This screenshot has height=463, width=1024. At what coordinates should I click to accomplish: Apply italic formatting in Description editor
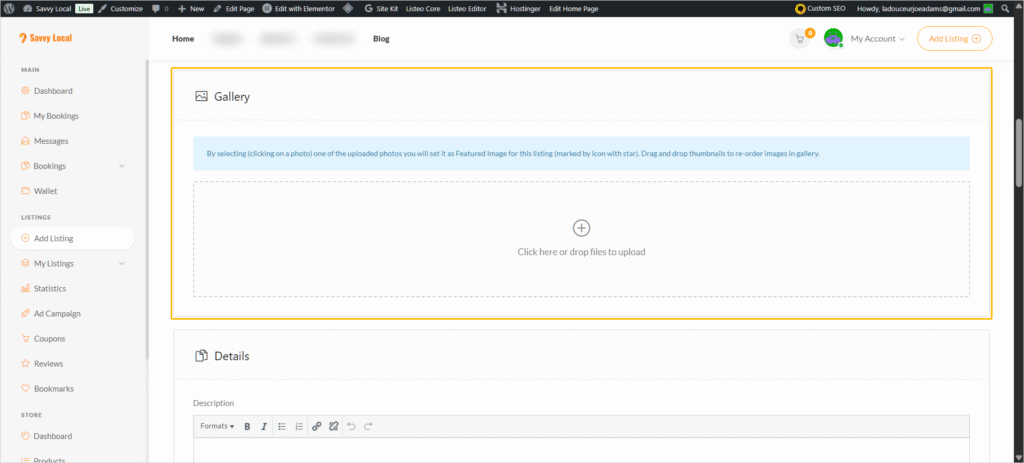tap(264, 426)
